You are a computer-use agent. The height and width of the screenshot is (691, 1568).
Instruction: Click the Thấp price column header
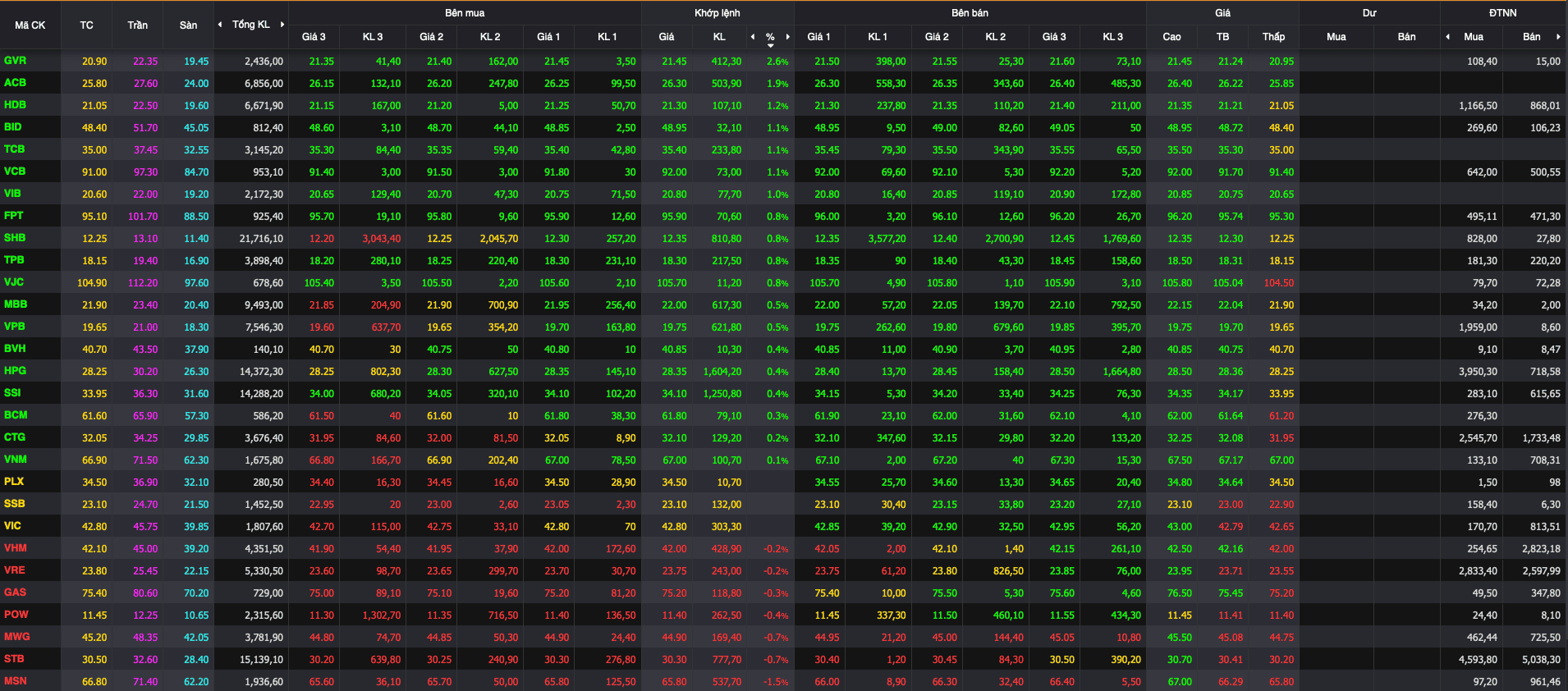[x=1274, y=37]
